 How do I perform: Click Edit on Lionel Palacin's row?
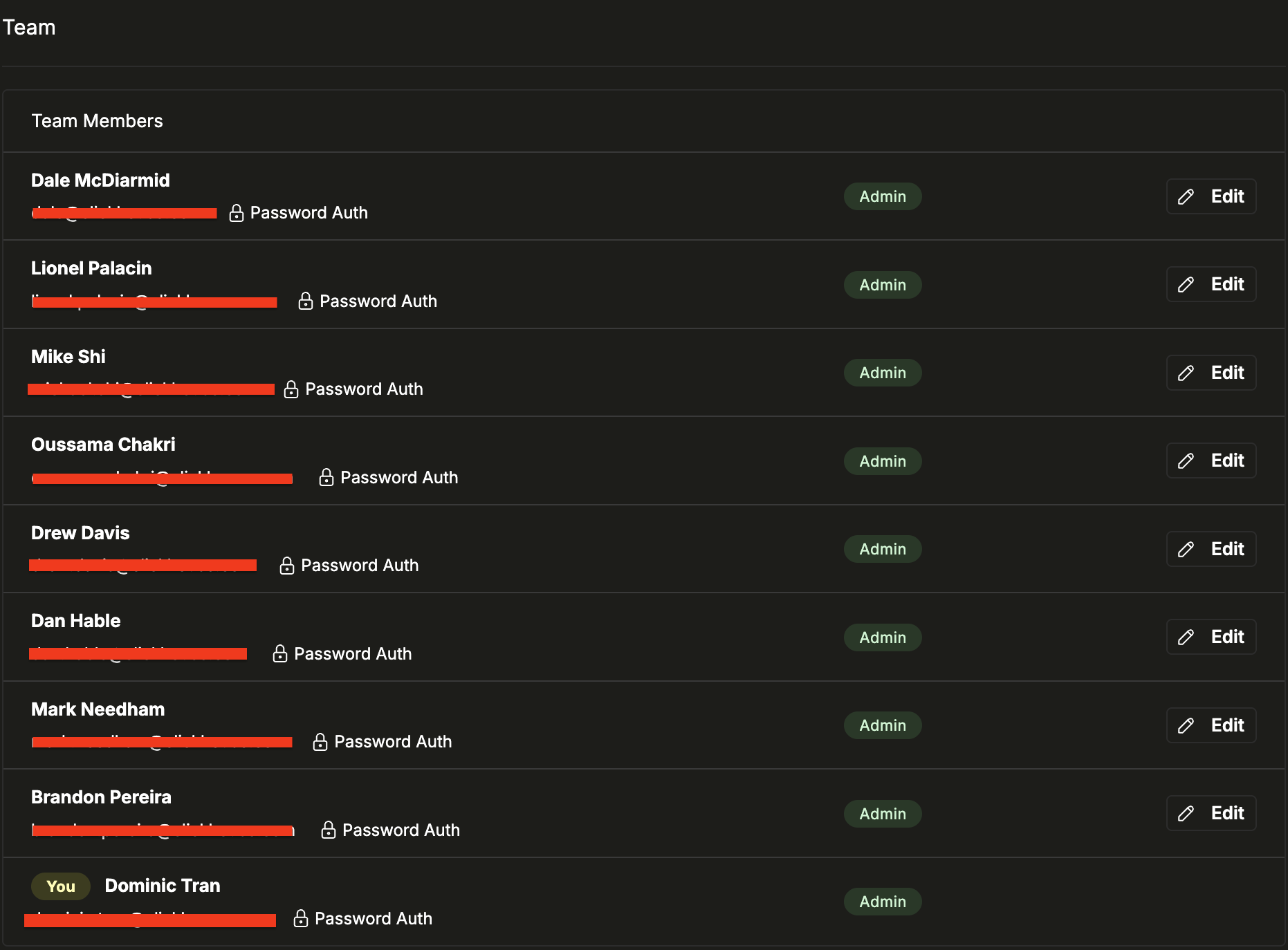click(x=1211, y=284)
